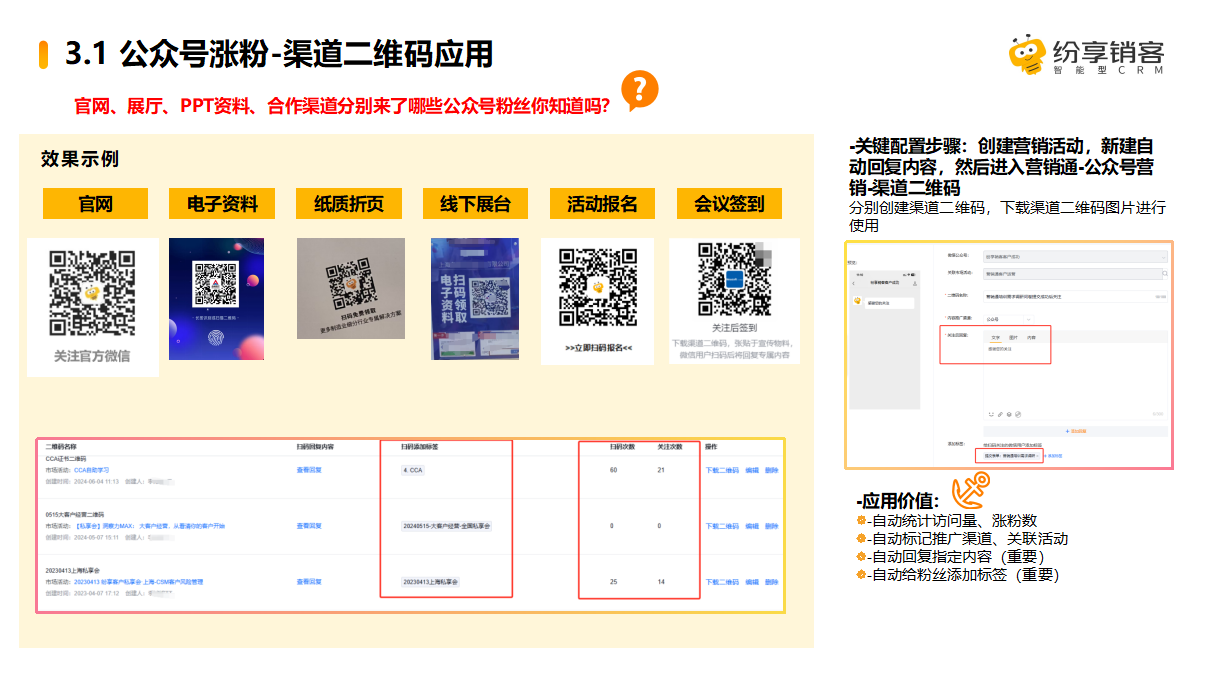Viewport: 1206px width, 678px height.
Task: Click the 添加标签 link
Action: coord(1053,456)
